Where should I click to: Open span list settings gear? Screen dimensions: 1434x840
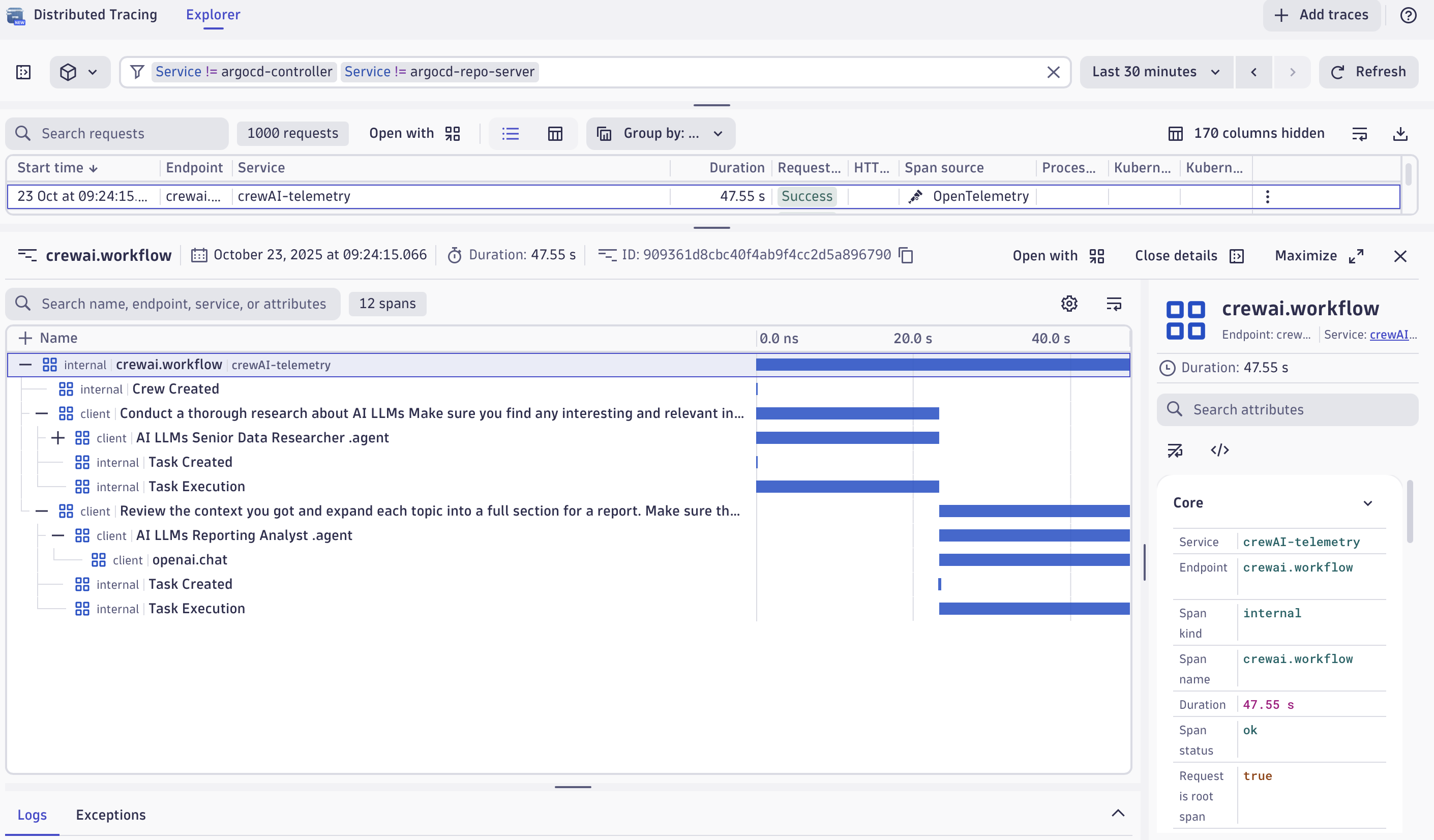tap(1069, 304)
